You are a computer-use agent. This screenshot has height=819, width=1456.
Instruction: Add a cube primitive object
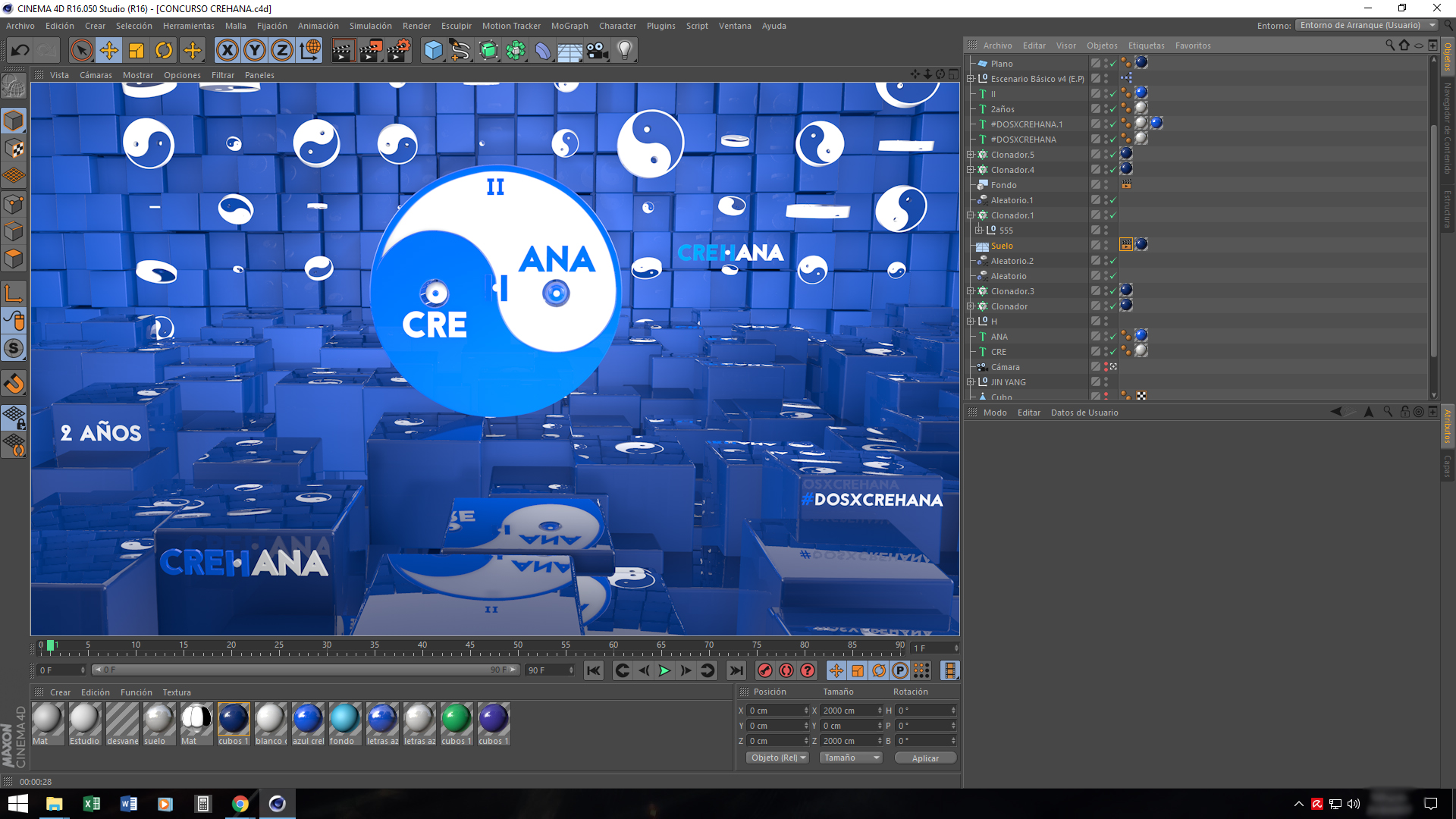tap(433, 51)
